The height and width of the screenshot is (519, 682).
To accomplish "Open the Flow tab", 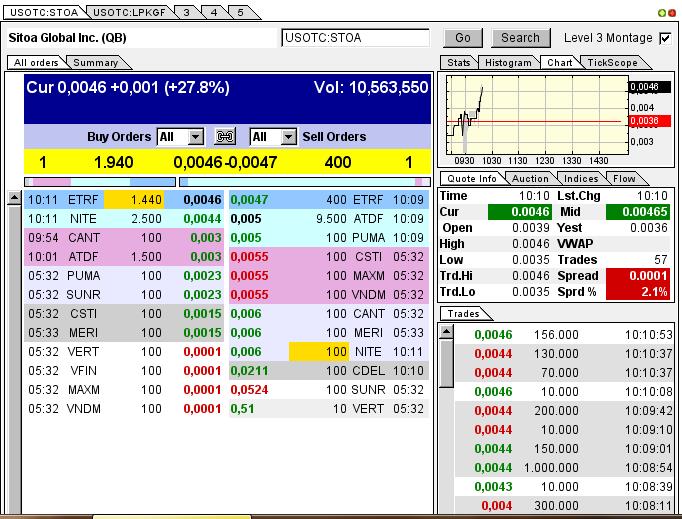I will tap(623, 178).
